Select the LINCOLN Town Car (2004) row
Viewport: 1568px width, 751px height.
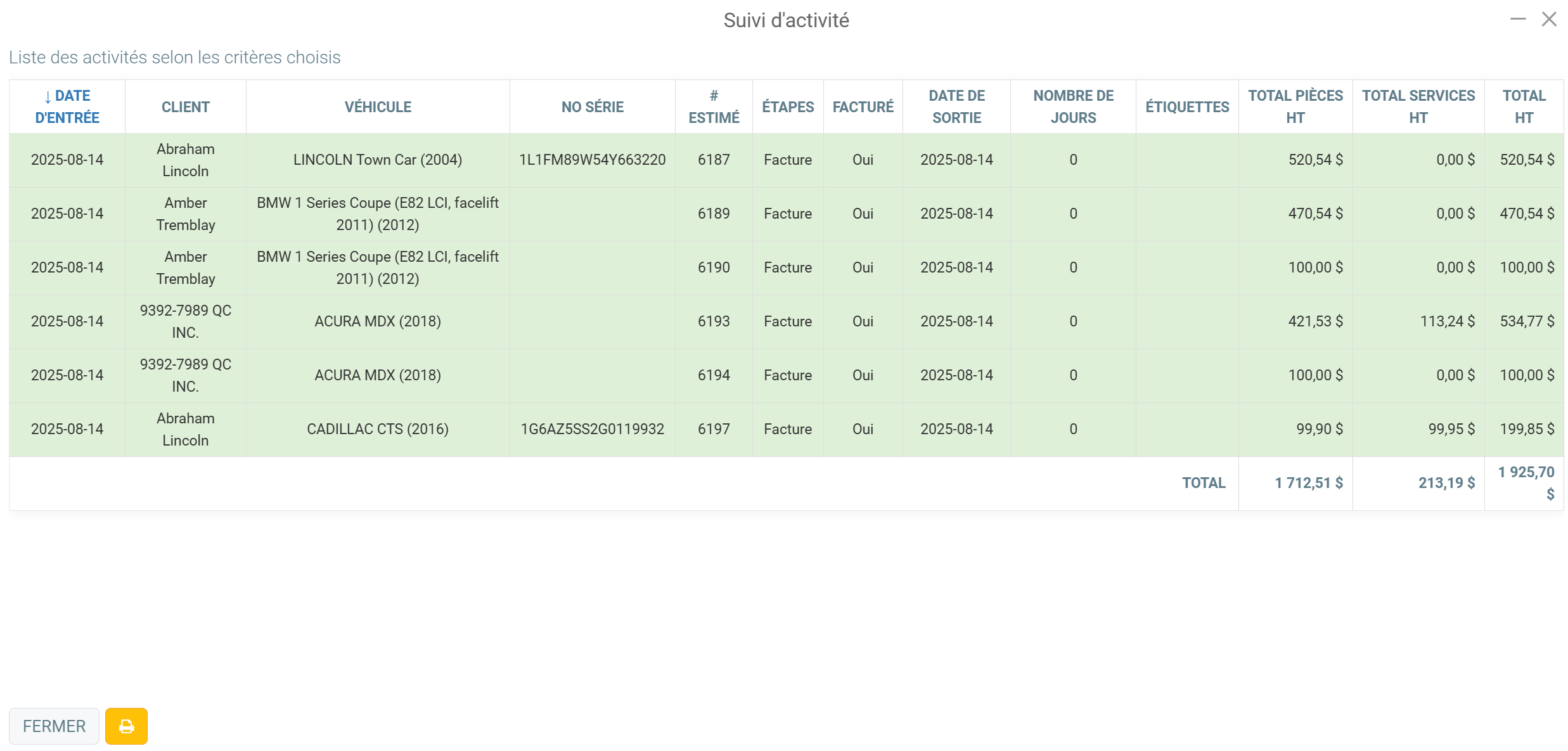(378, 160)
